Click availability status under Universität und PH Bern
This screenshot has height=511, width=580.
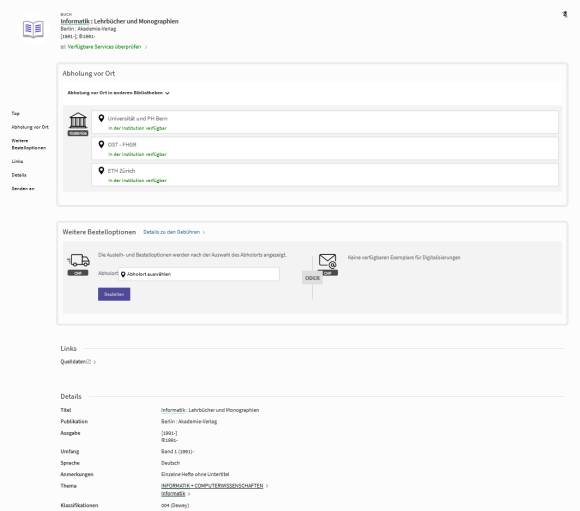tap(138, 128)
